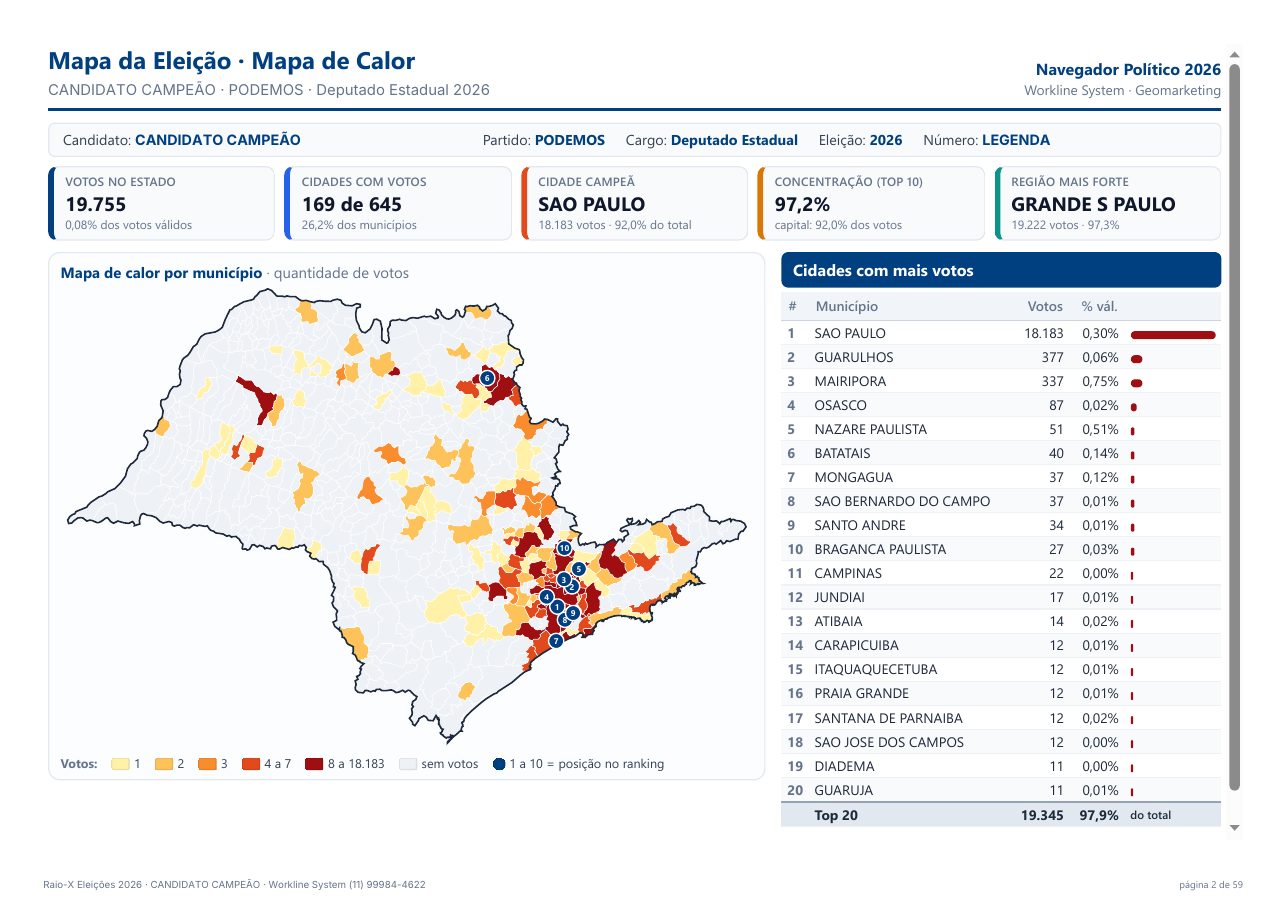Click the 'sem votos' legend swatch
This screenshot has width=1287, height=909.
click(407, 764)
